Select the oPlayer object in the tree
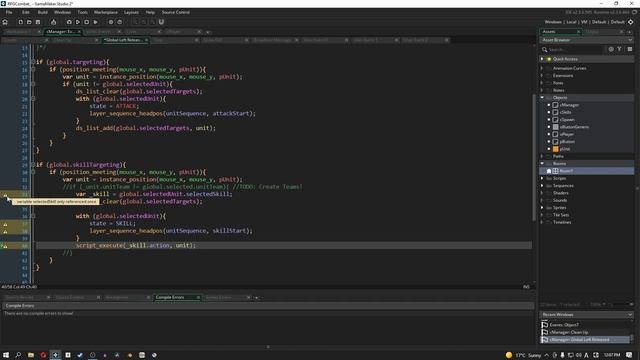 point(567,134)
